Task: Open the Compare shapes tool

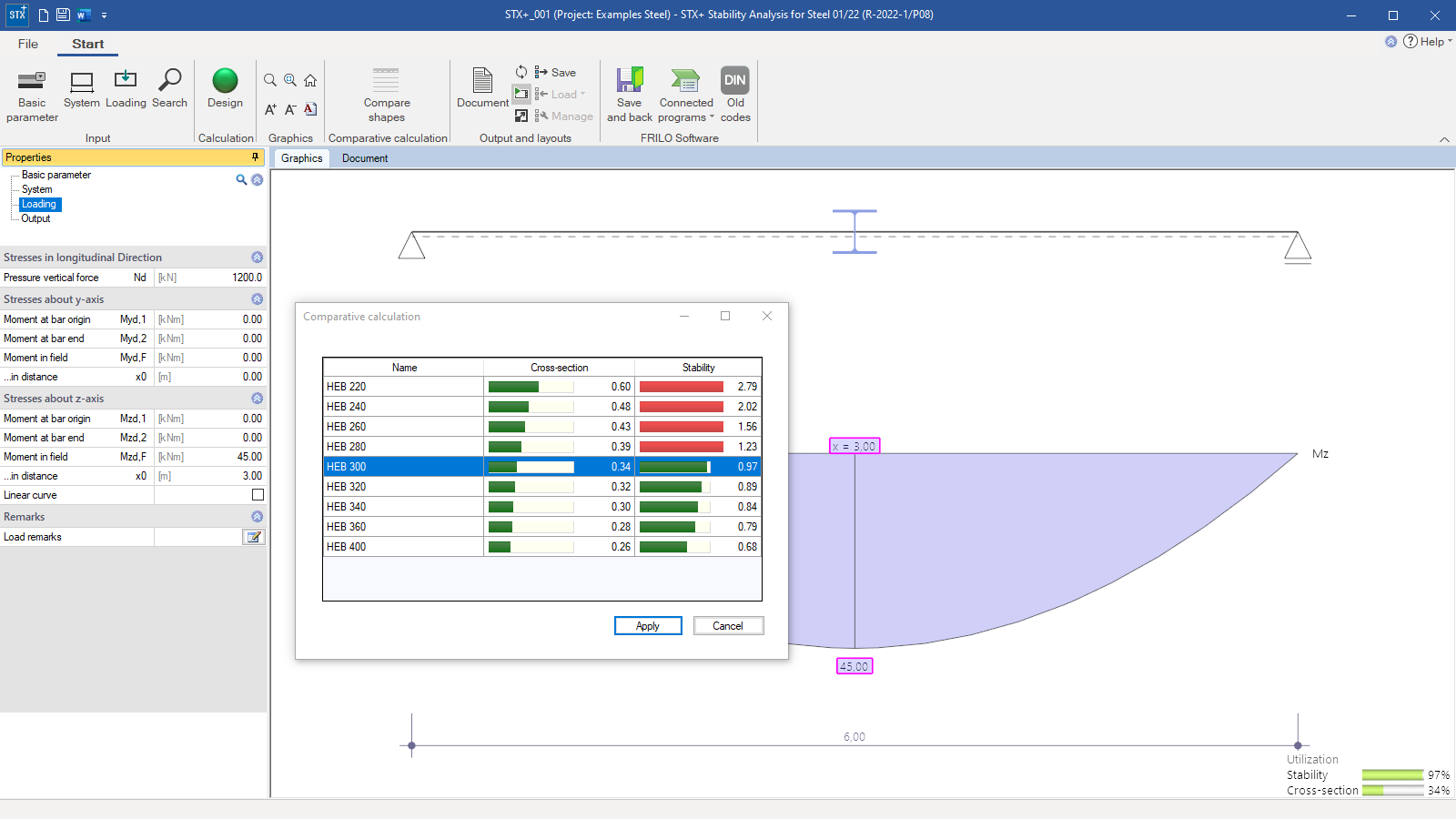Action: [x=387, y=95]
